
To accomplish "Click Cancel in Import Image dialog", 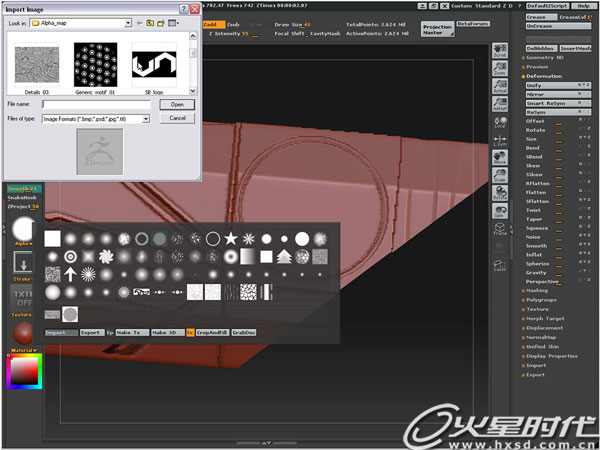I will (177, 118).
